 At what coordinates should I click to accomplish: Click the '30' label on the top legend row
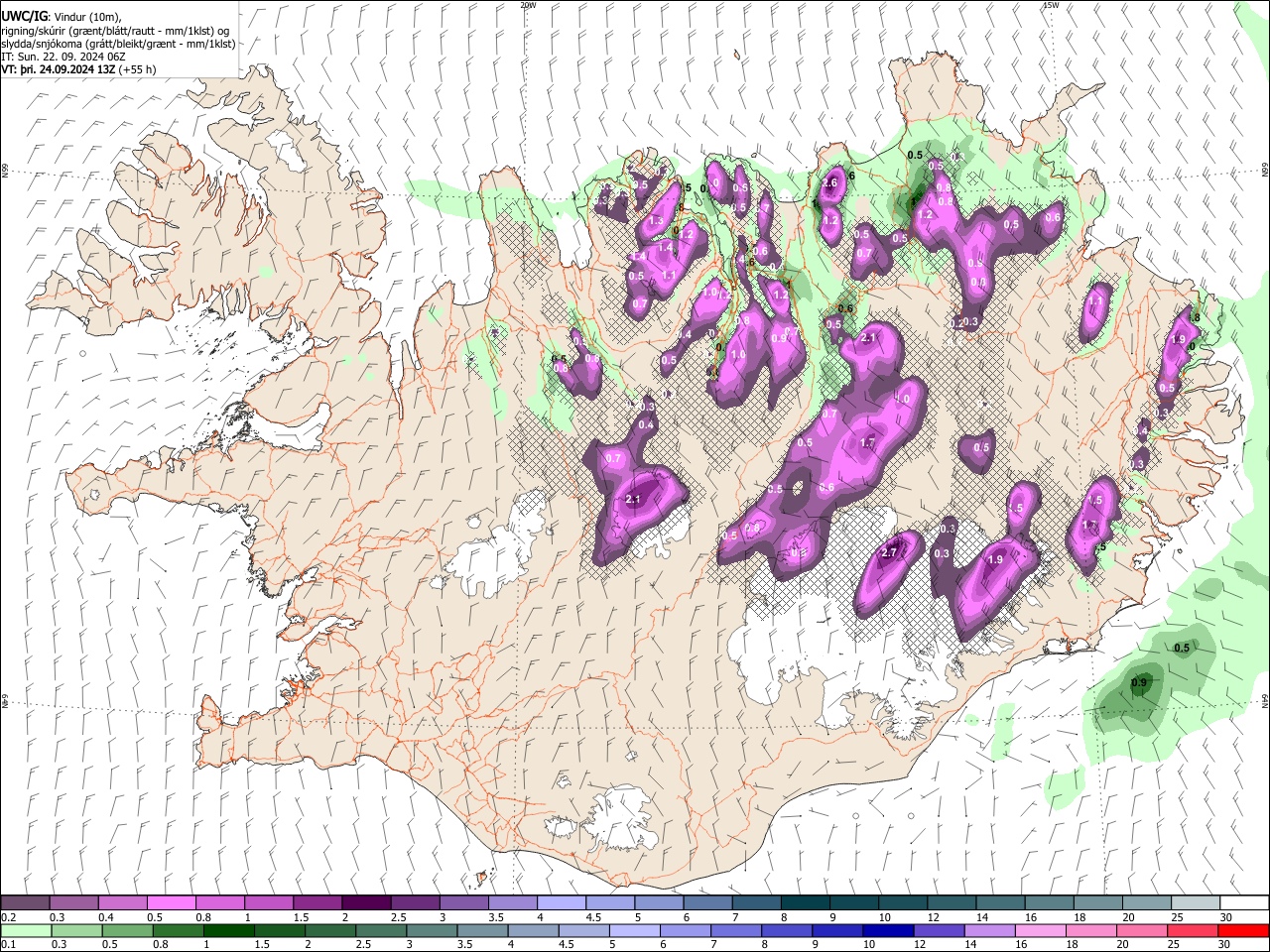click(1225, 917)
